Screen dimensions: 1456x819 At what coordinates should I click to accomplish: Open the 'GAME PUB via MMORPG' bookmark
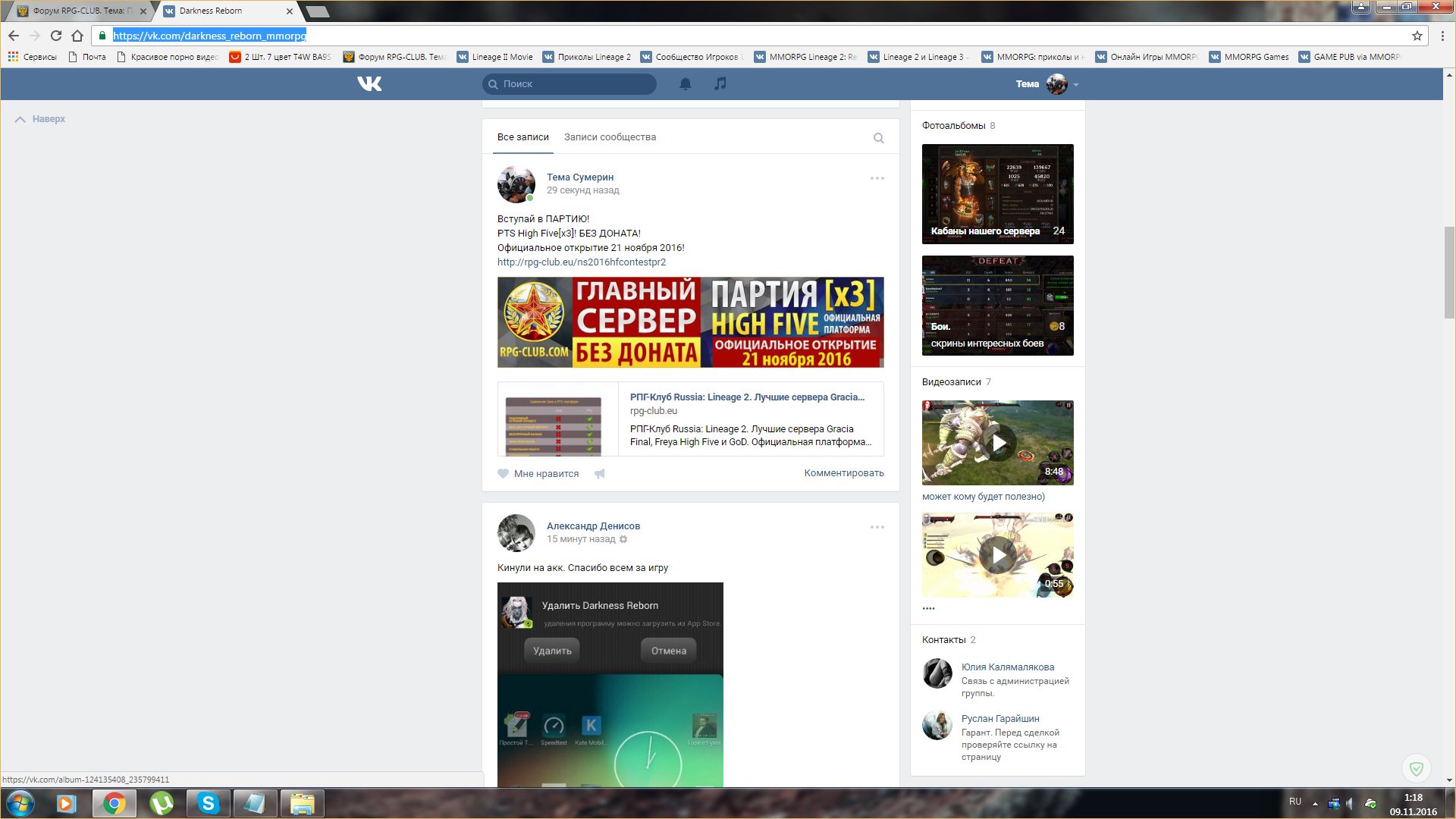click(1351, 57)
